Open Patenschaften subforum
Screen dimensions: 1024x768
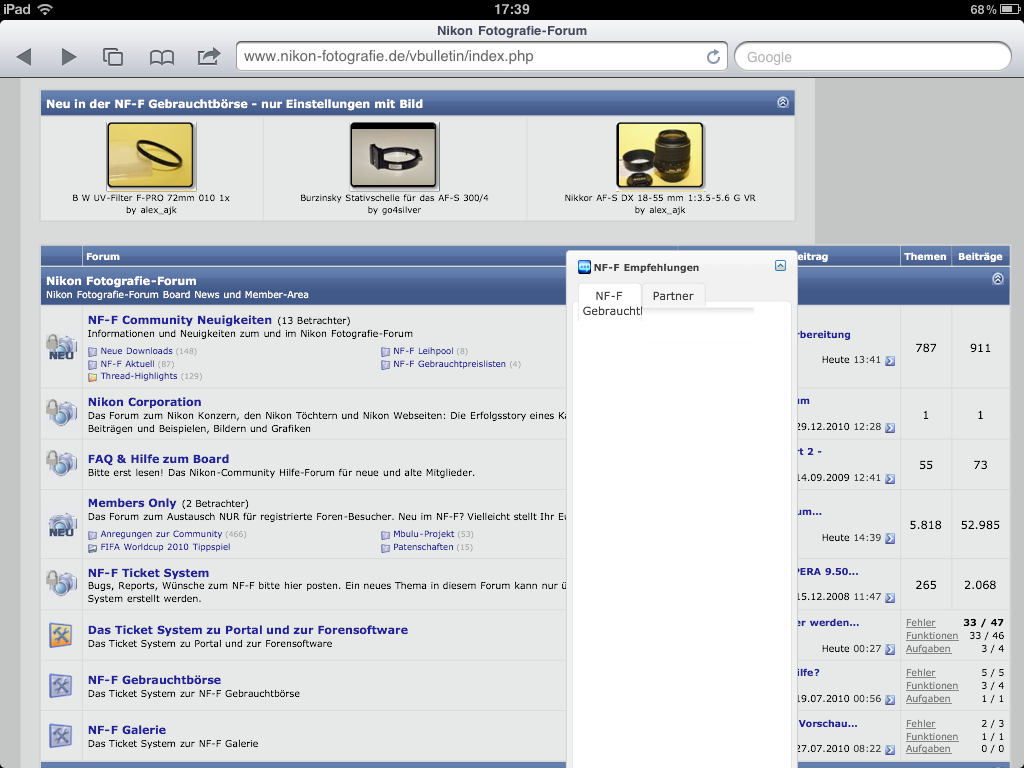point(423,547)
